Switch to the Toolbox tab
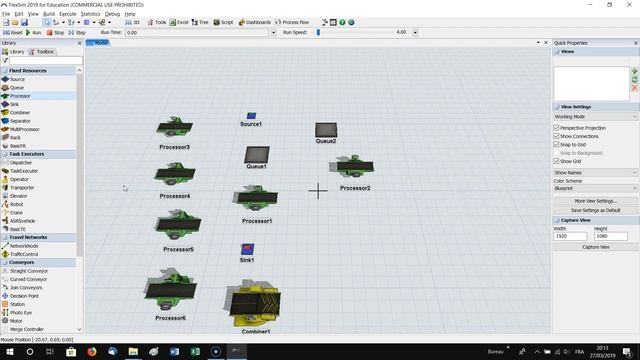Screen dimensions: 640x360 coord(42,52)
